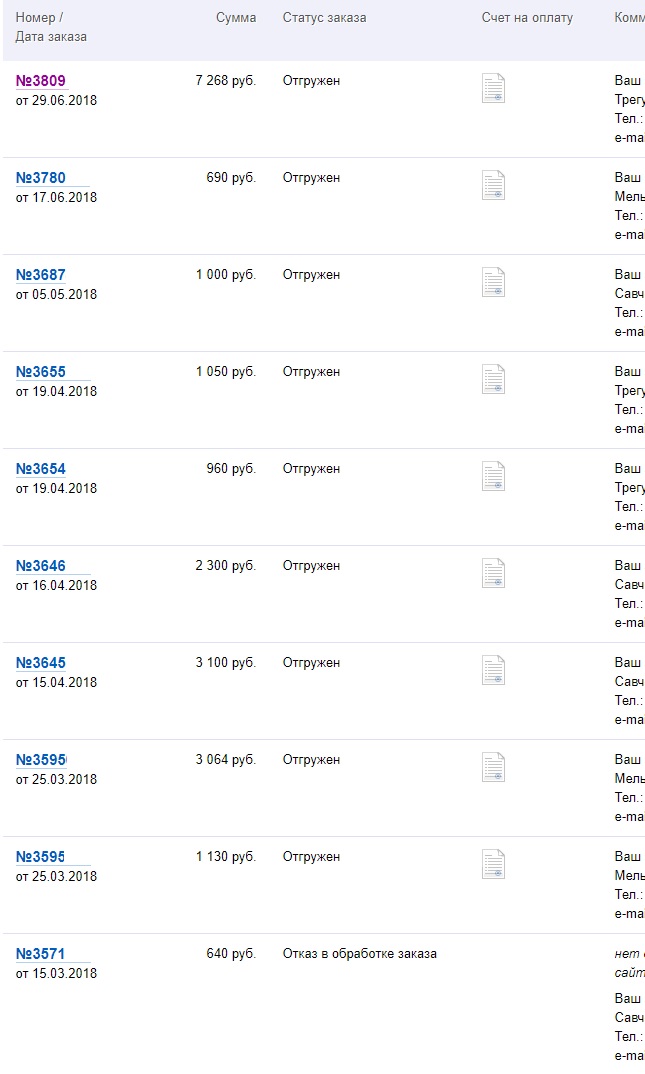Open order link №3645
The height and width of the screenshot is (1074, 645).
click(40, 663)
